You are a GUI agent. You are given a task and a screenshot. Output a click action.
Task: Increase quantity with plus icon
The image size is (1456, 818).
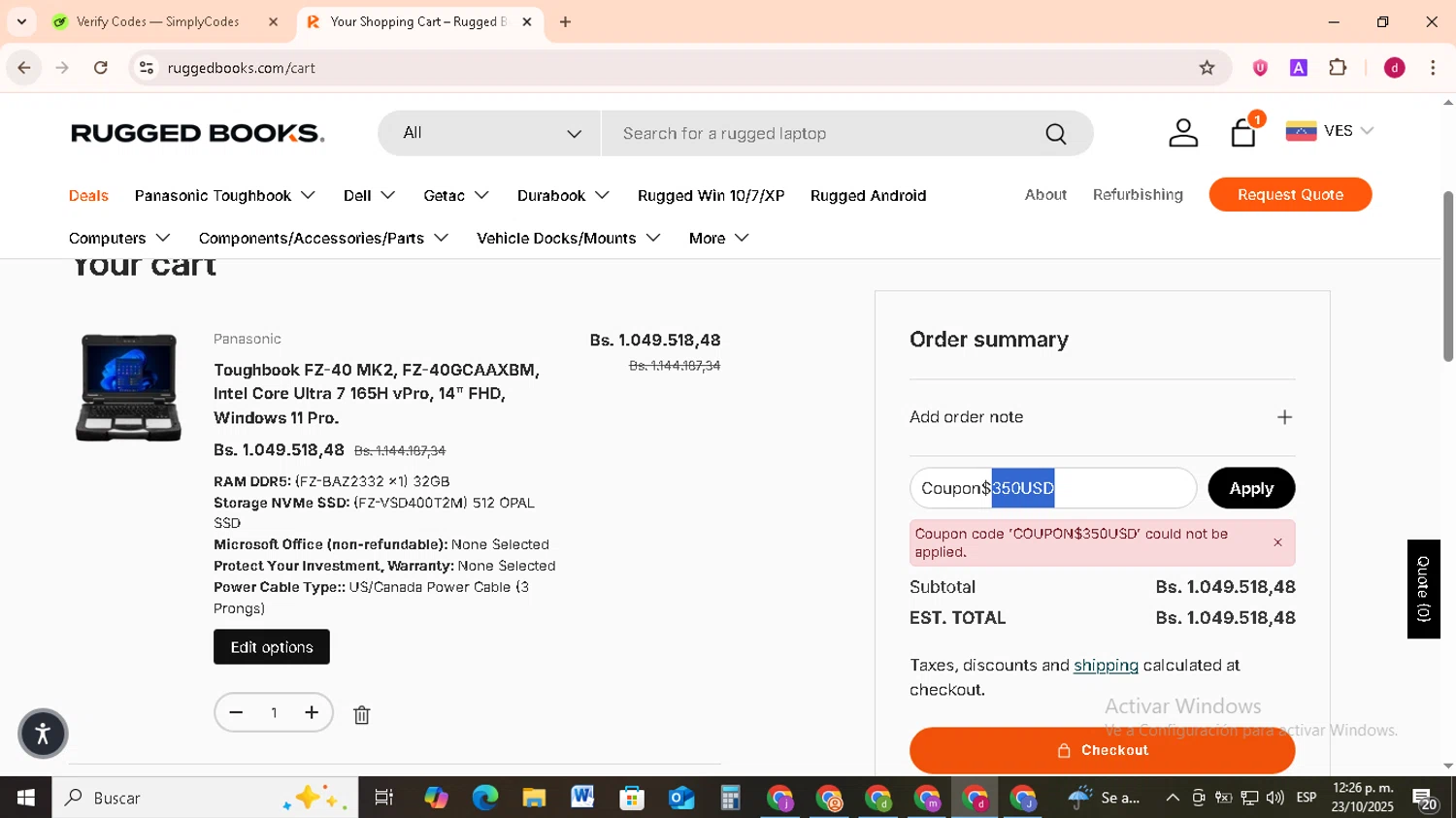click(x=312, y=713)
